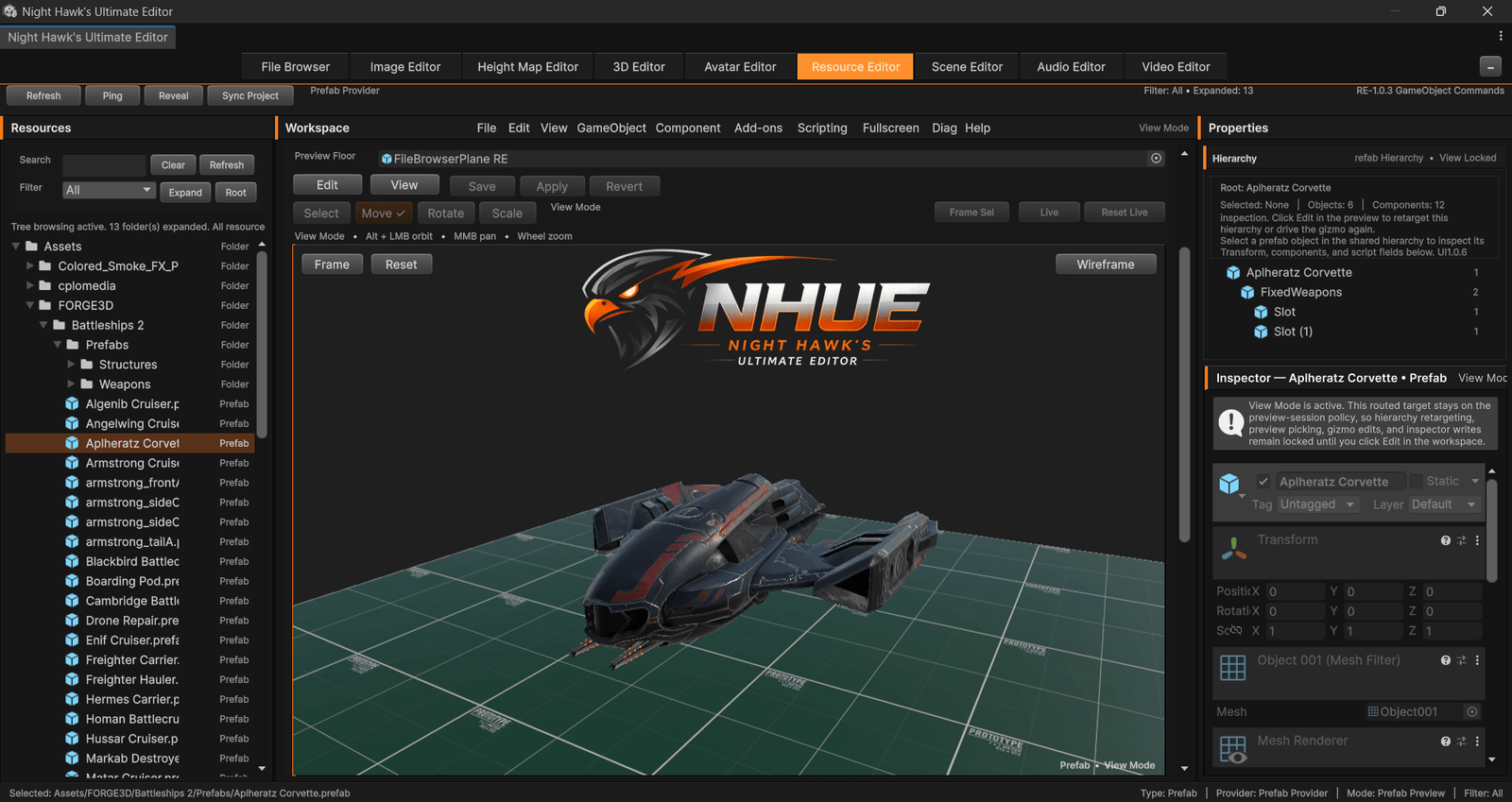Click the Mesh Renderer help icon
1512x802 pixels.
[x=1445, y=742]
